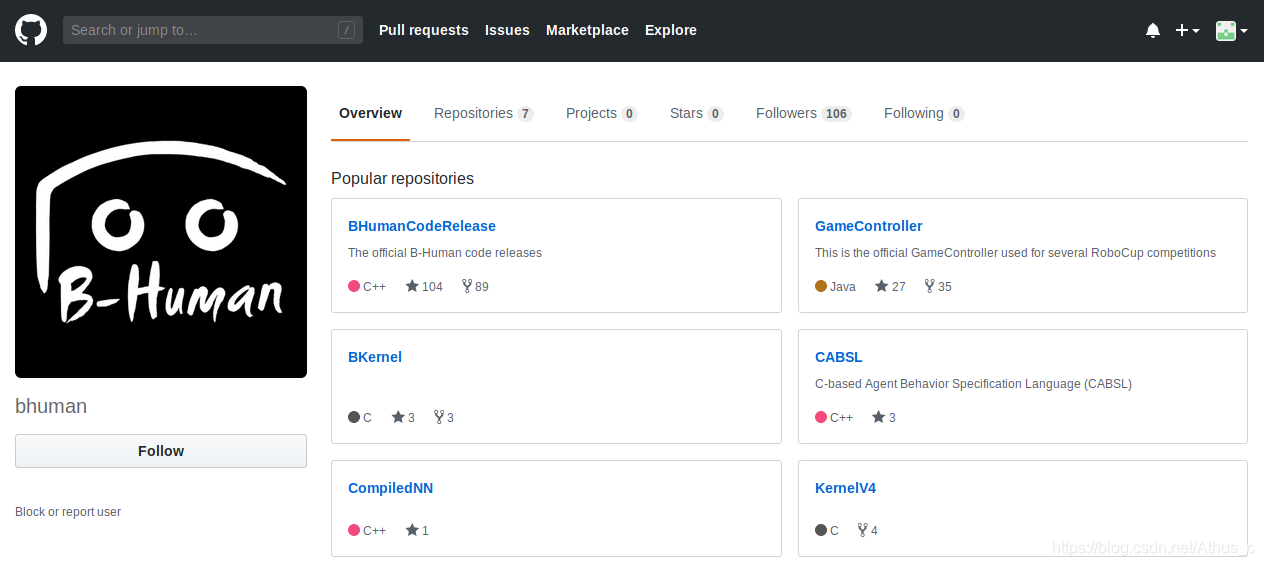Screen dimensions: 1264x566
Task: Click the GameController description text
Action: [x=1015, y=253]
